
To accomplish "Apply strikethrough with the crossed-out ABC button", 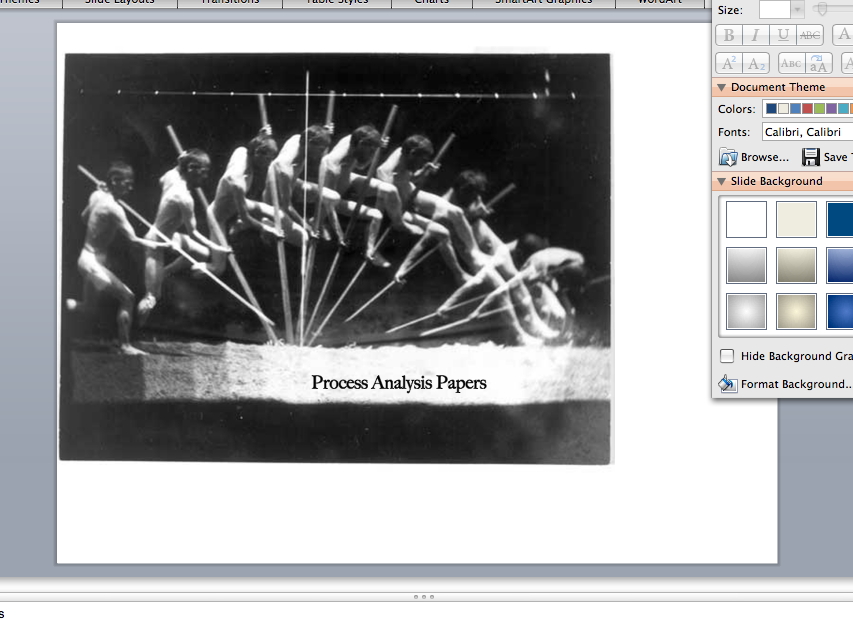I will point(809,35).
